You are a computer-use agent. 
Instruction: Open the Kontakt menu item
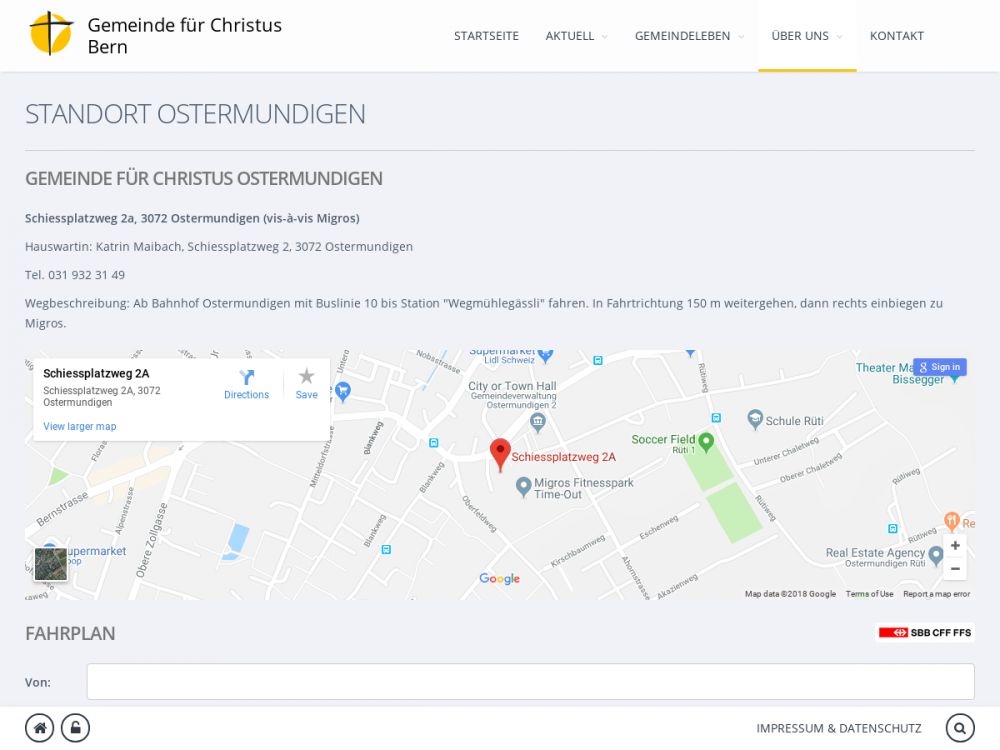896,36
